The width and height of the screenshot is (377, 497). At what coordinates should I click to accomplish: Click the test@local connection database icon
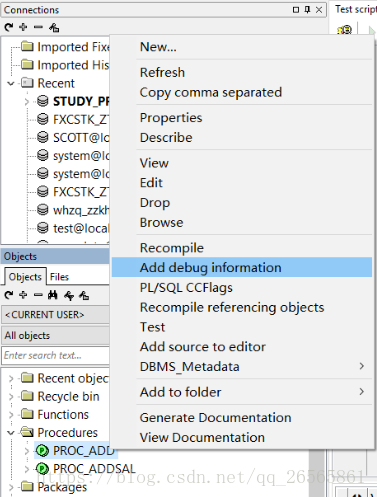point(42,228)
